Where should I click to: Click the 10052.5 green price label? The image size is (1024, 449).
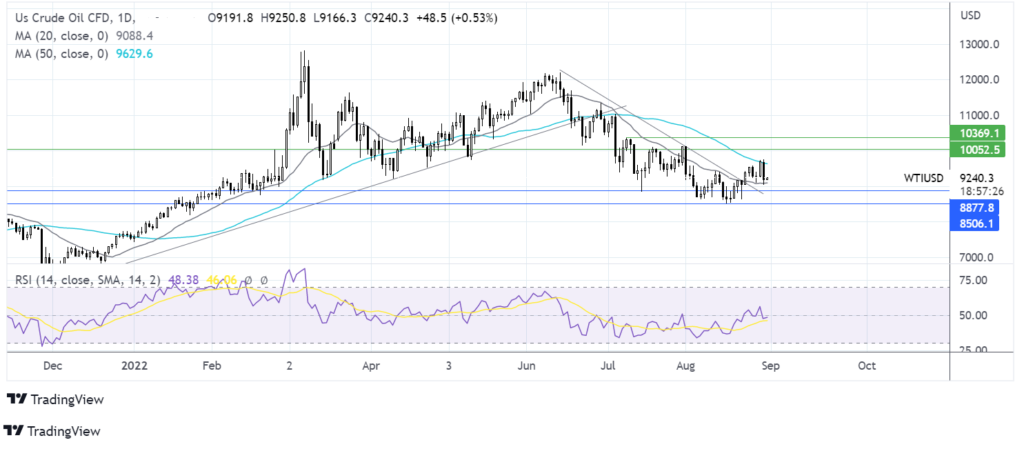click(978, 150)
